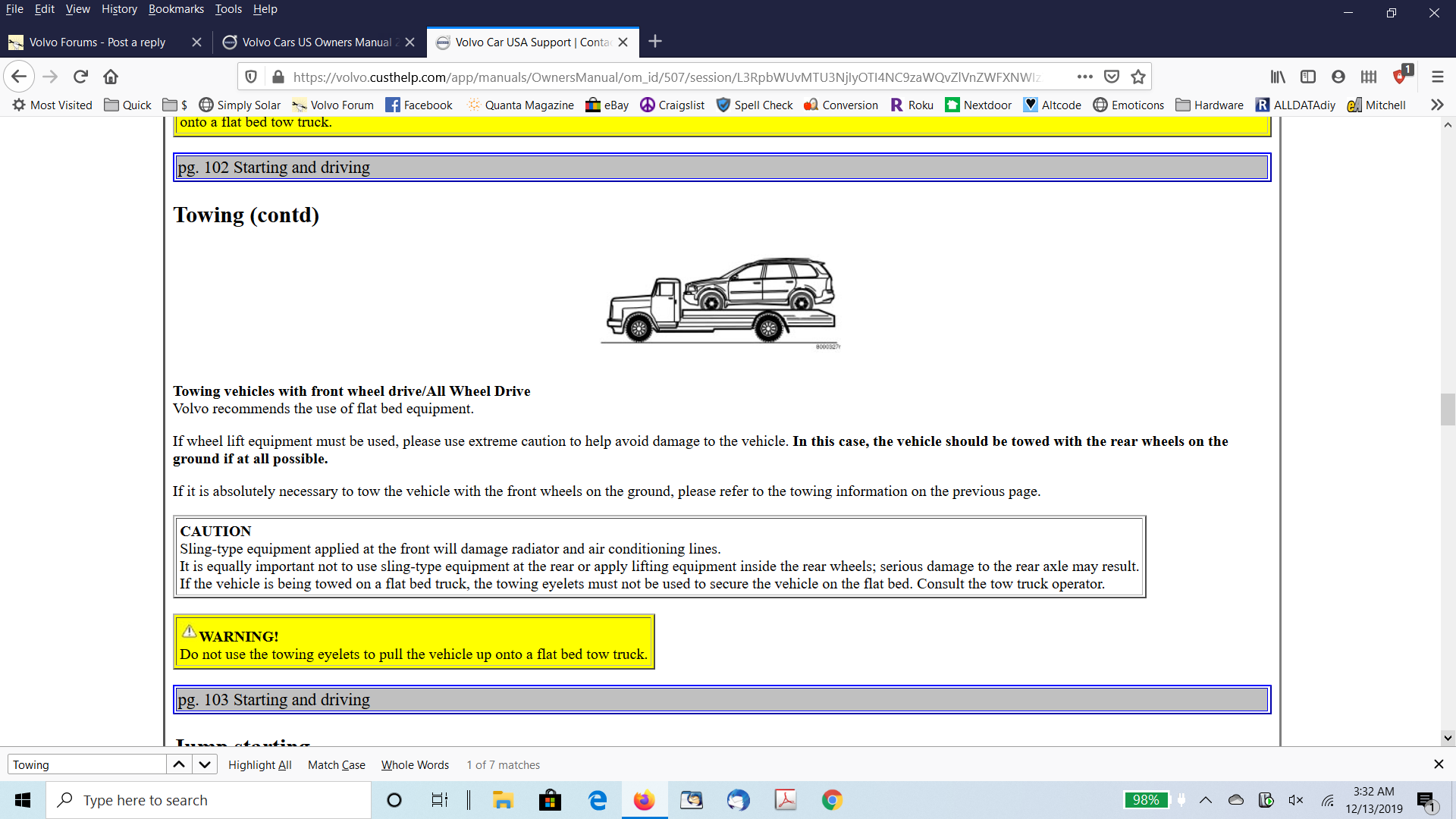Screen dimensions: 1456x819
Task: Open the Library icon in the toolbar
Action: pyautogui.click(x=1278, y=77)
